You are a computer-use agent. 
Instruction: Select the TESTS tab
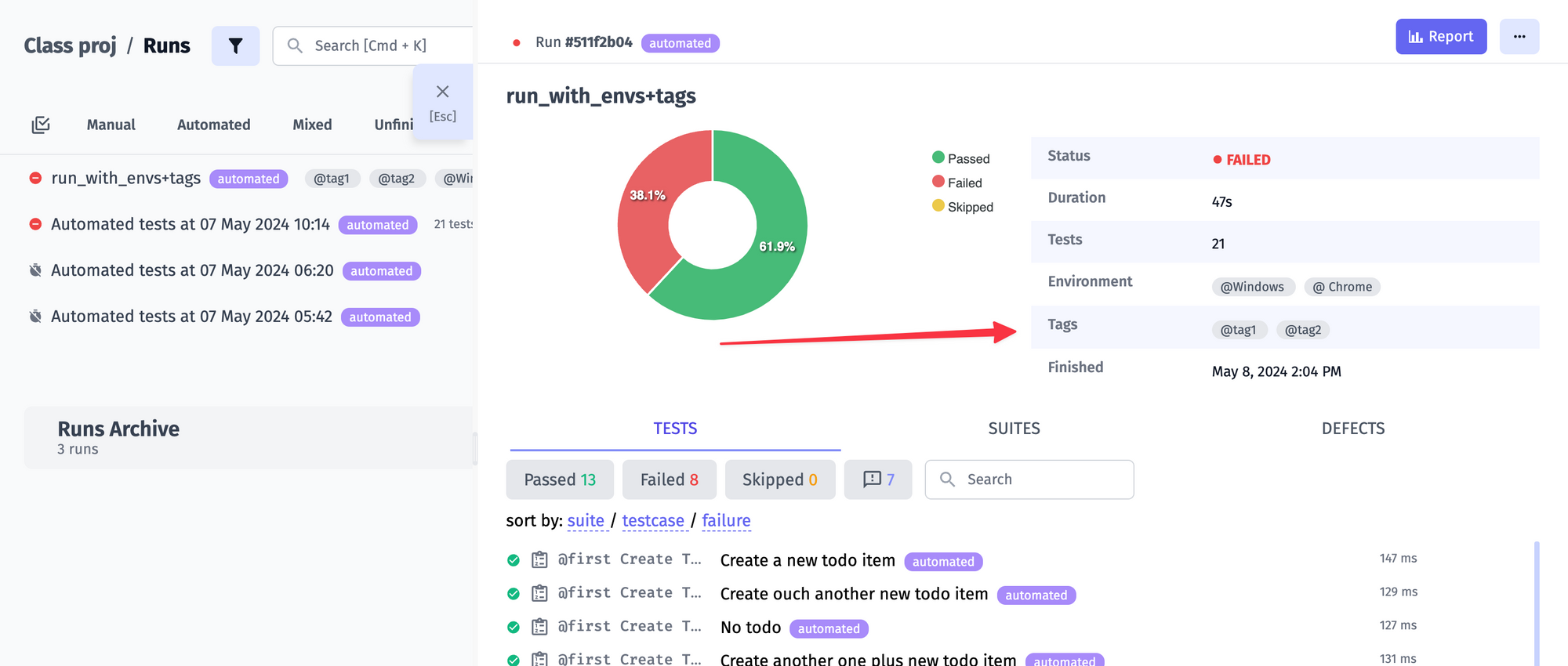675,429
